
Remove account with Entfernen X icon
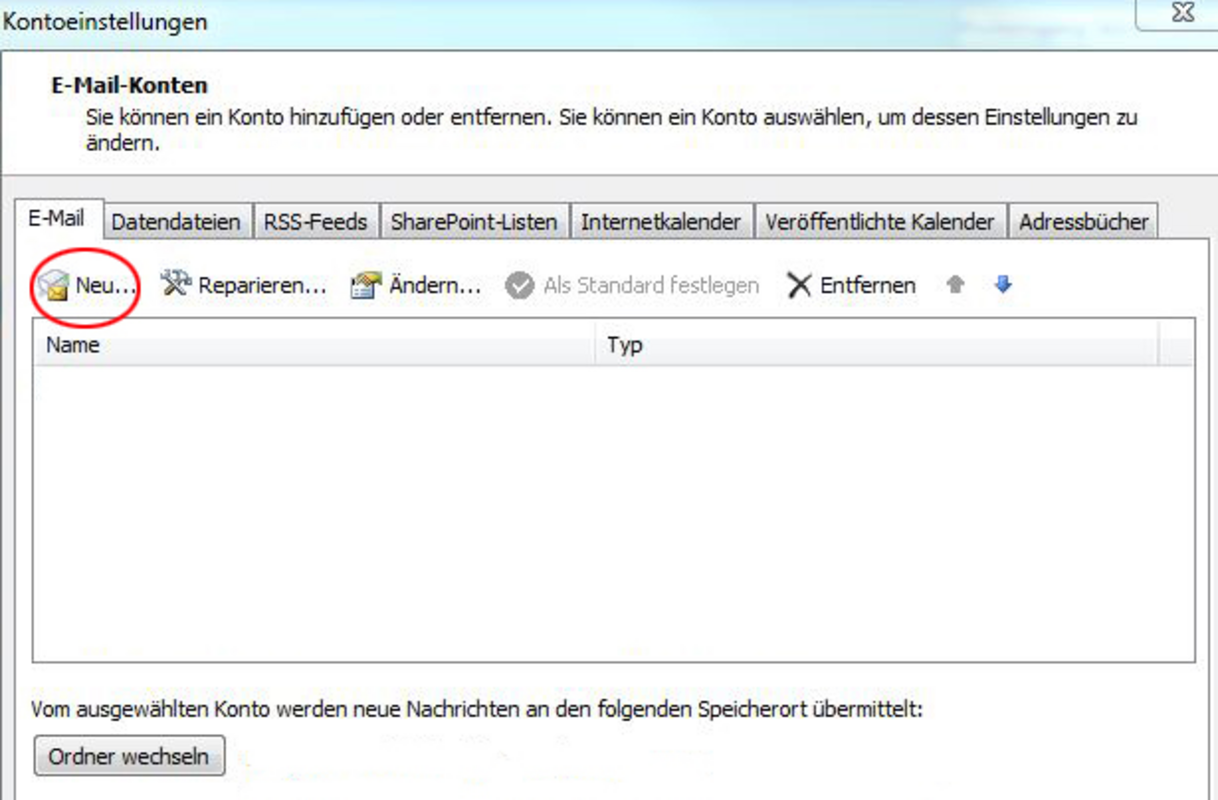click(799, 286)
